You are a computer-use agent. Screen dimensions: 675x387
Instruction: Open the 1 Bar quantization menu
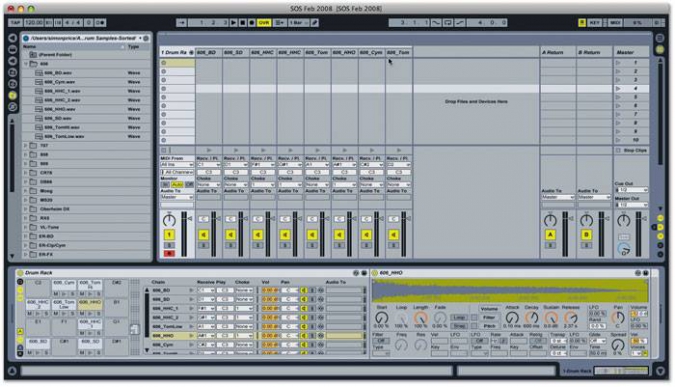tap(298, 22)
